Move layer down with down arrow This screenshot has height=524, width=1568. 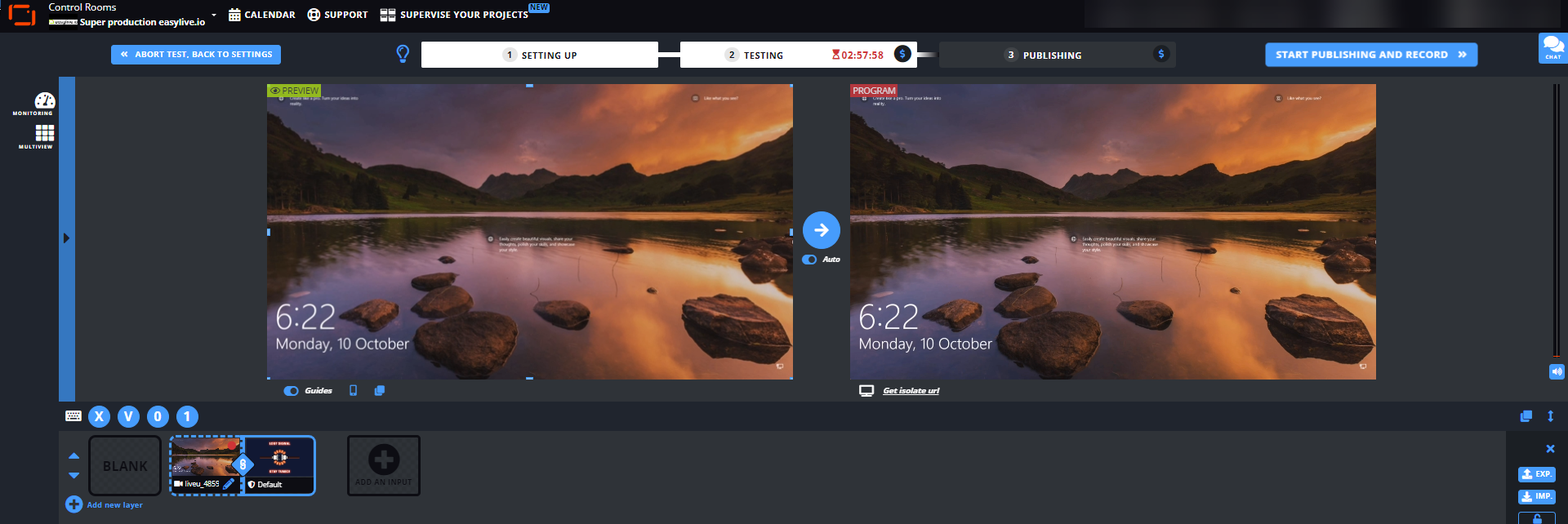click(73, 475)
